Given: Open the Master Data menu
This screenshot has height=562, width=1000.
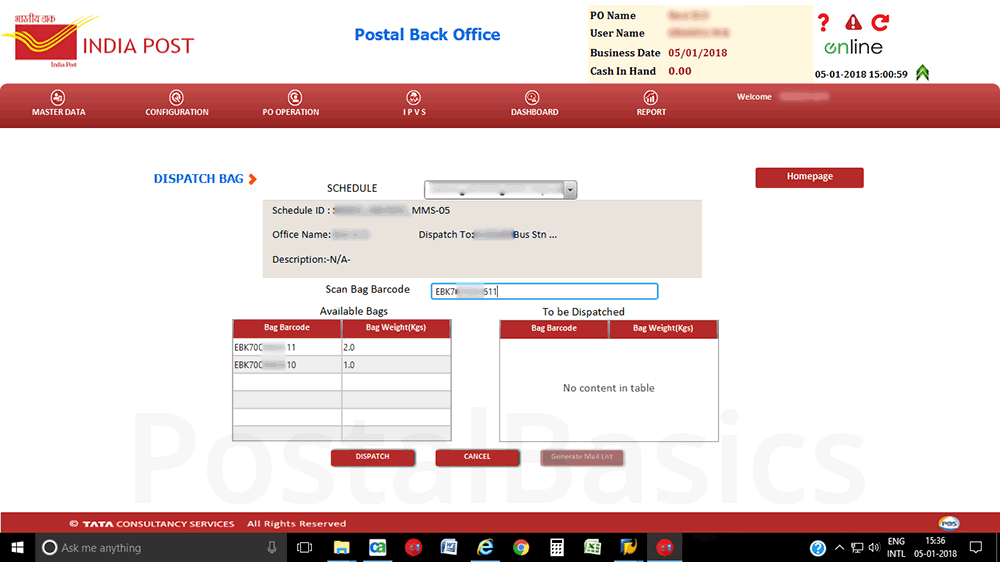Looking at the screenshot, I should pyautogui.click(x=58, y=103).
